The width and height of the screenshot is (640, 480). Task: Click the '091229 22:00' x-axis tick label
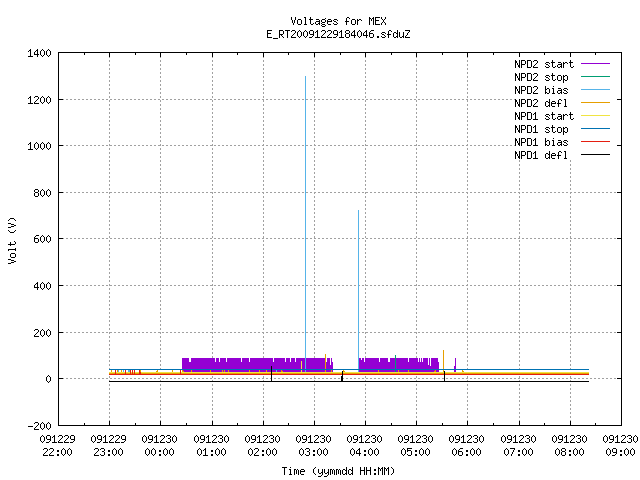58,446
